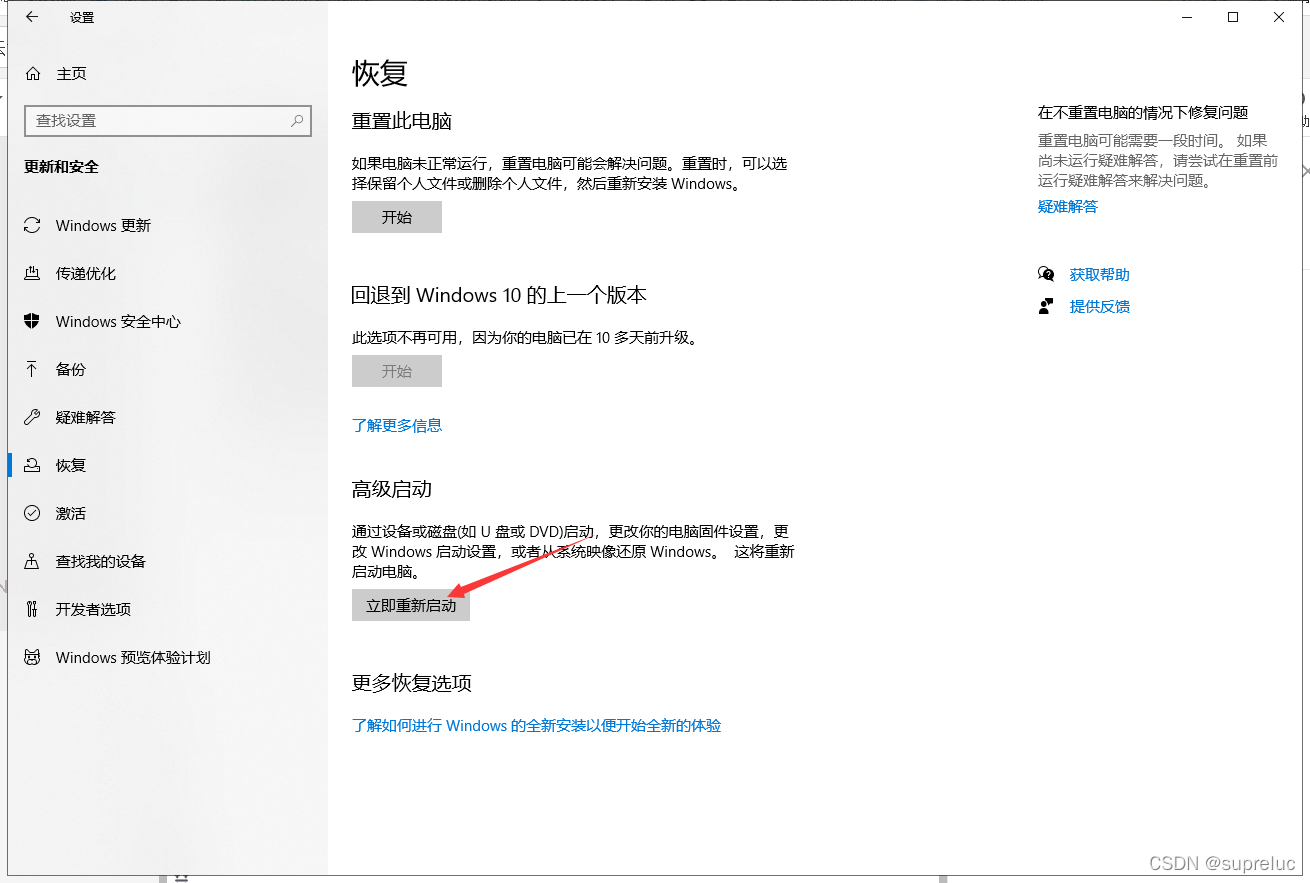Click the shield icon for Windows 安全中心

(33, 322)
